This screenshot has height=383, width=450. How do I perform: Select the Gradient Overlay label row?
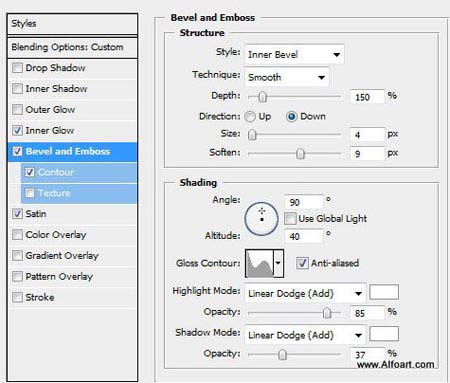point(72,256)
